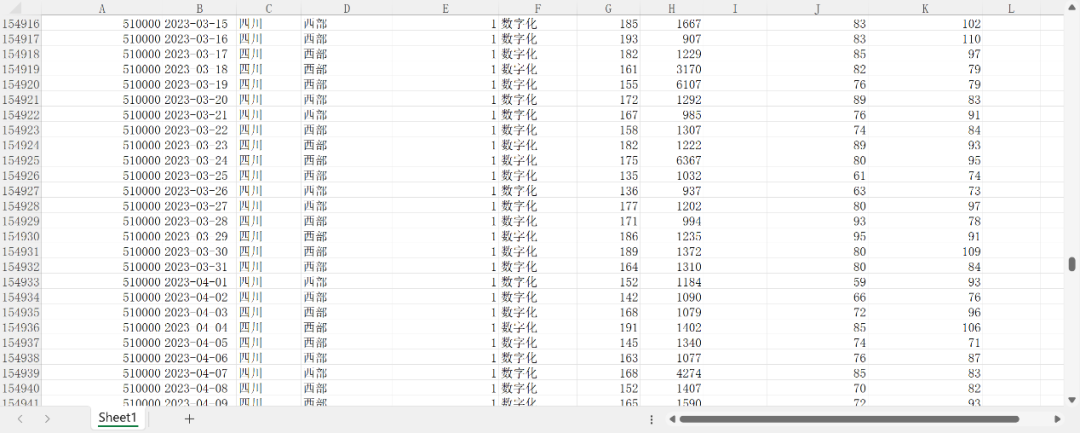Viewport: 1080px width, 433px height.
Task: Click cell with value 907
Action: point(672,39)
